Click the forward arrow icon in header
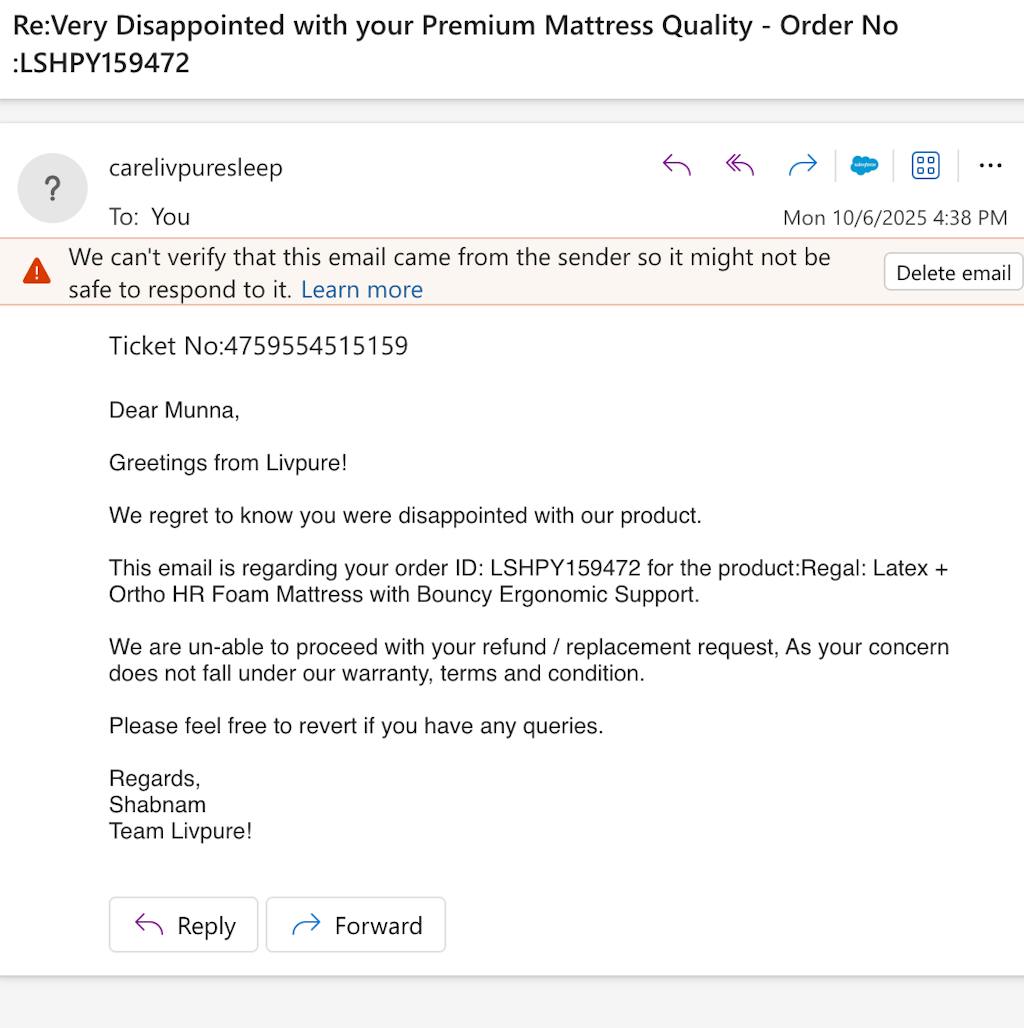Image resolution: width=1024 pixels, height=1028 pixels. coord(802,166)
